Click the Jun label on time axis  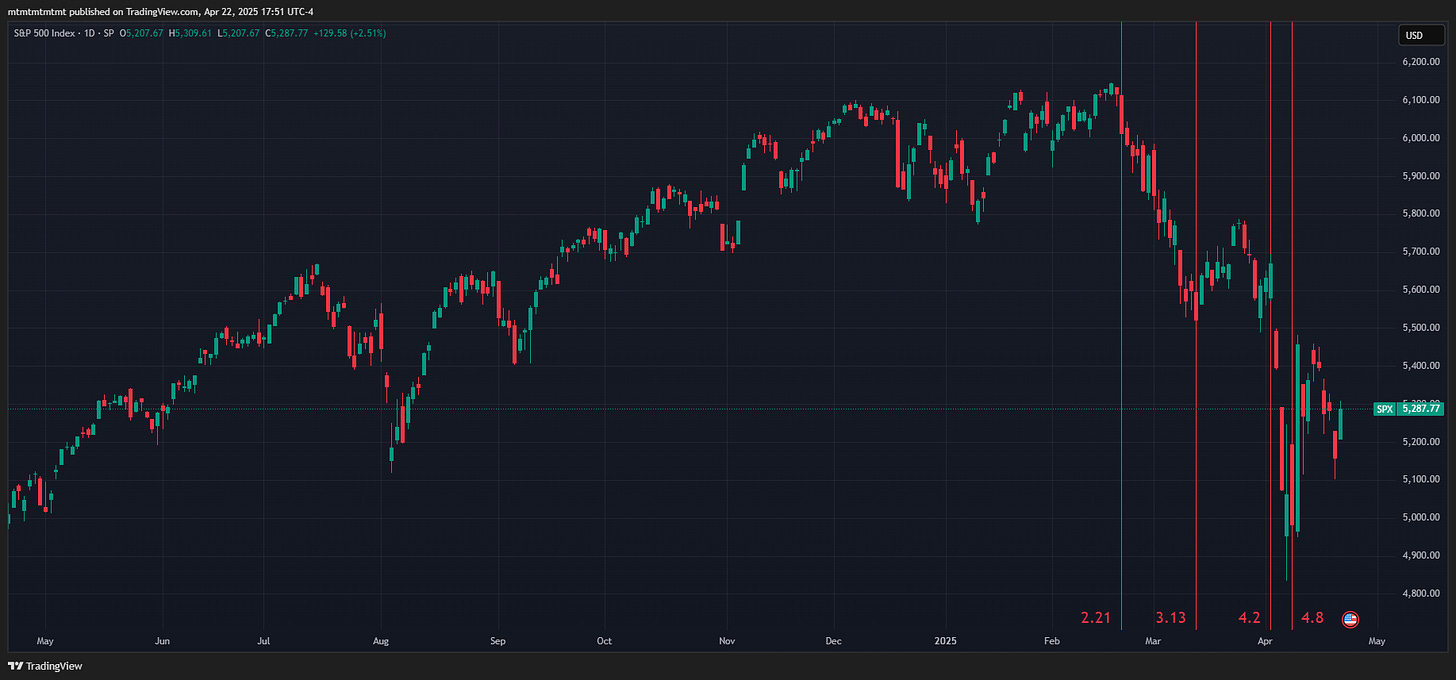163,639
